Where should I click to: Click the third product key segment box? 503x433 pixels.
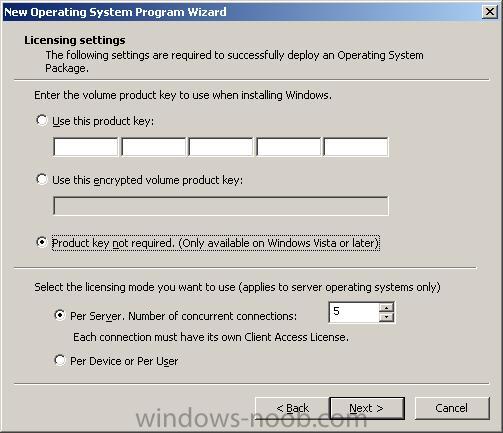pyautogui.click(x=221, y=147)
